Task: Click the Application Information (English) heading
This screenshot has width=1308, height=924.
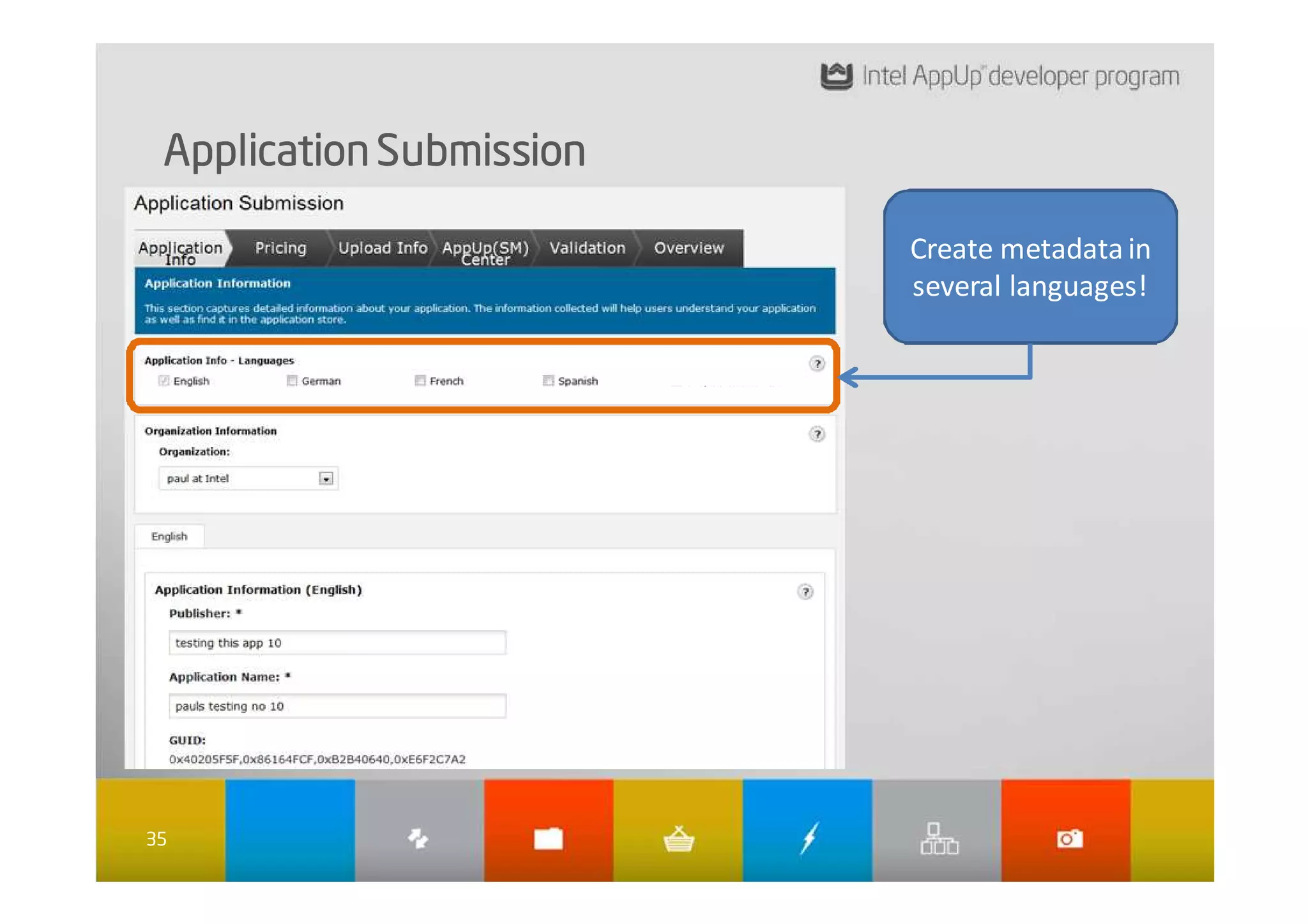Action: click(259, 590)
